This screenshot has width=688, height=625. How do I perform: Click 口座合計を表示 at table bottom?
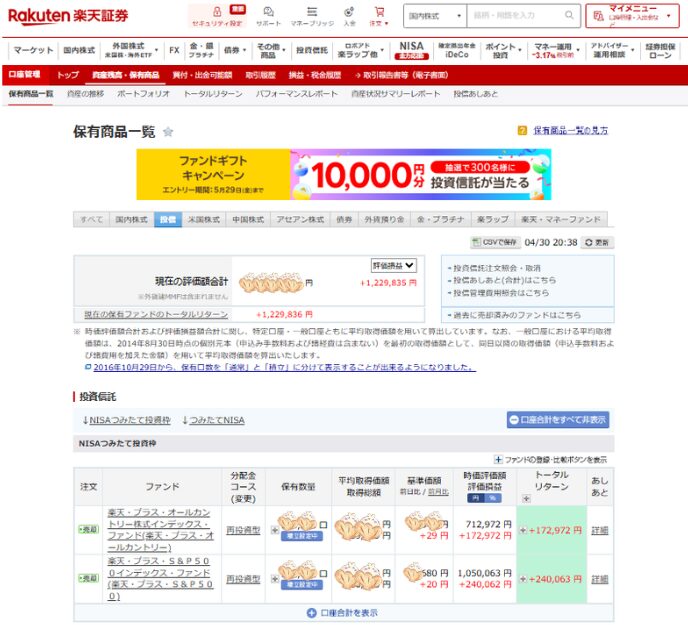342,613
